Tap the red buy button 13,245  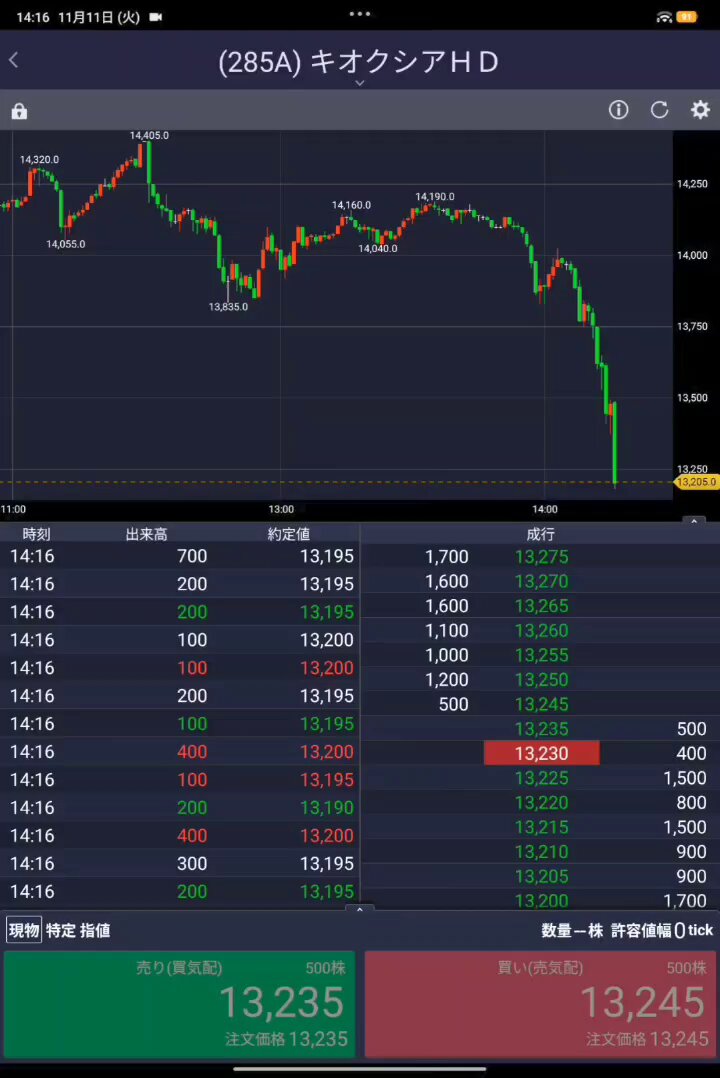click(541, 1004)
